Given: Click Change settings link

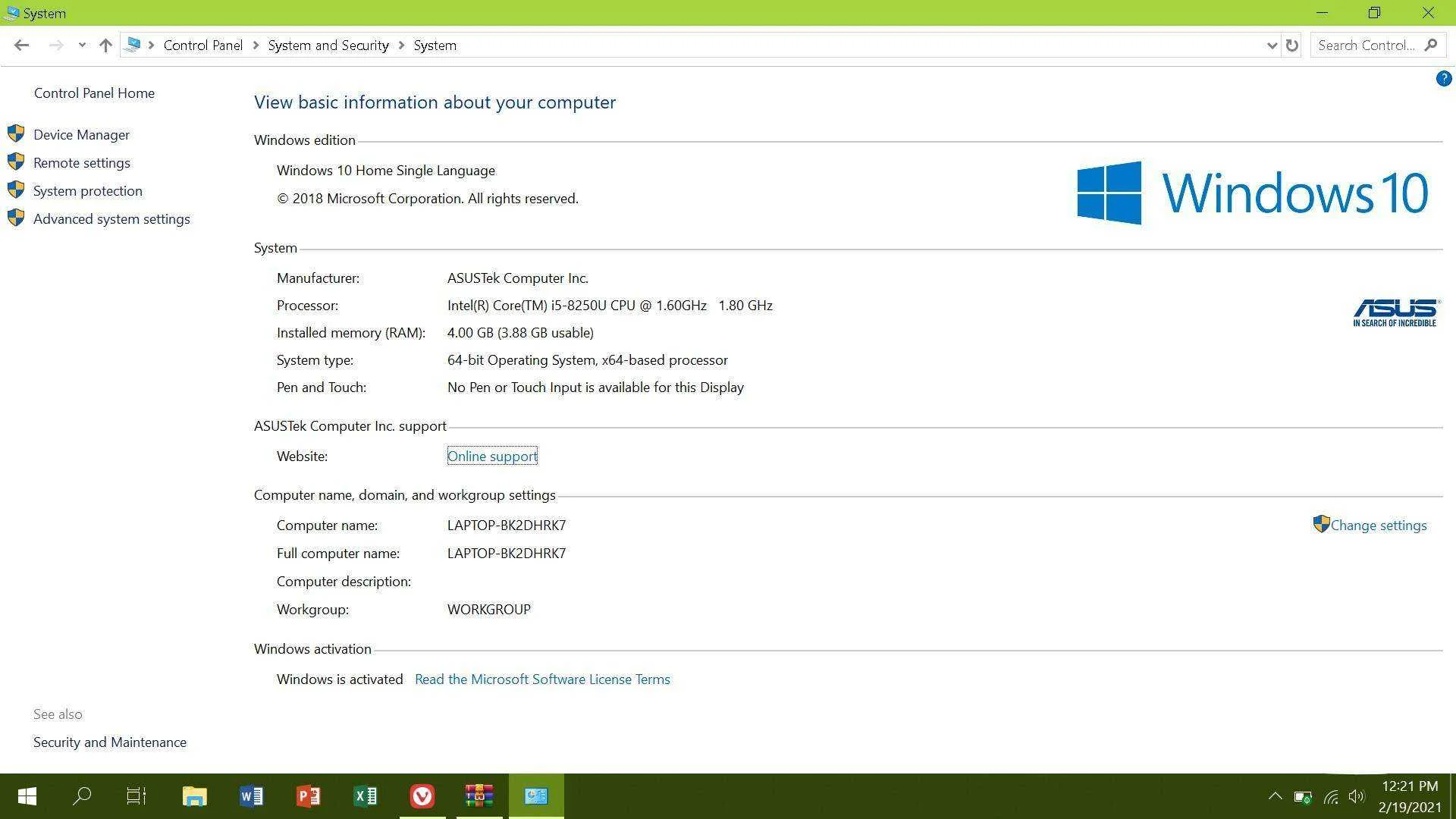Looking at the screenshot, I should coord(1379,526).
